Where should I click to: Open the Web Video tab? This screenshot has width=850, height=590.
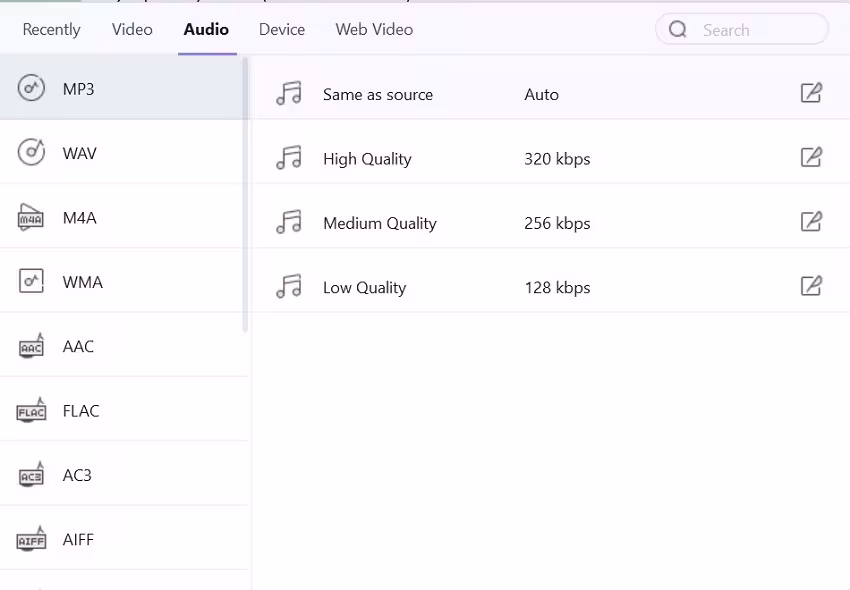(x=374, y=30)
